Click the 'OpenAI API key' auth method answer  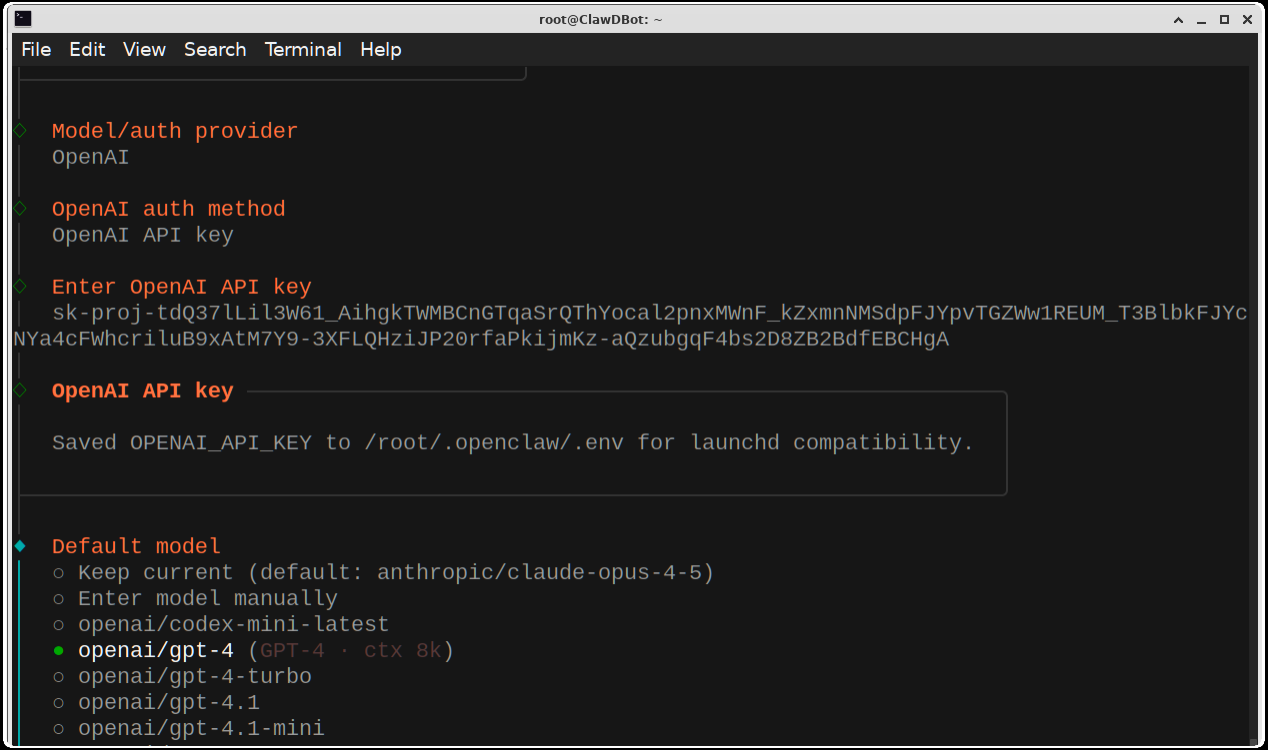(143, 235)
